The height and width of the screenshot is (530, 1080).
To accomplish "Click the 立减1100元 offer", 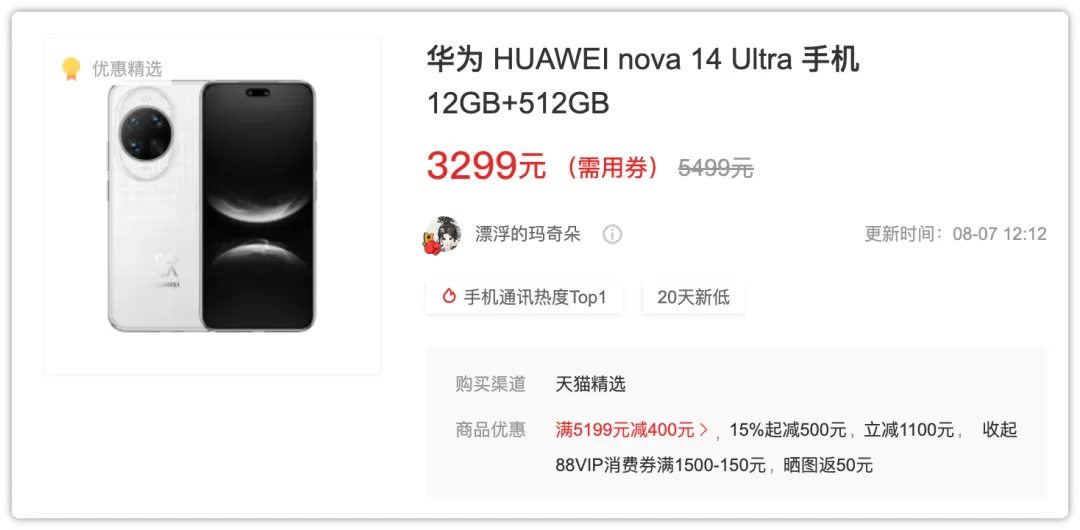I will point(909,430).
